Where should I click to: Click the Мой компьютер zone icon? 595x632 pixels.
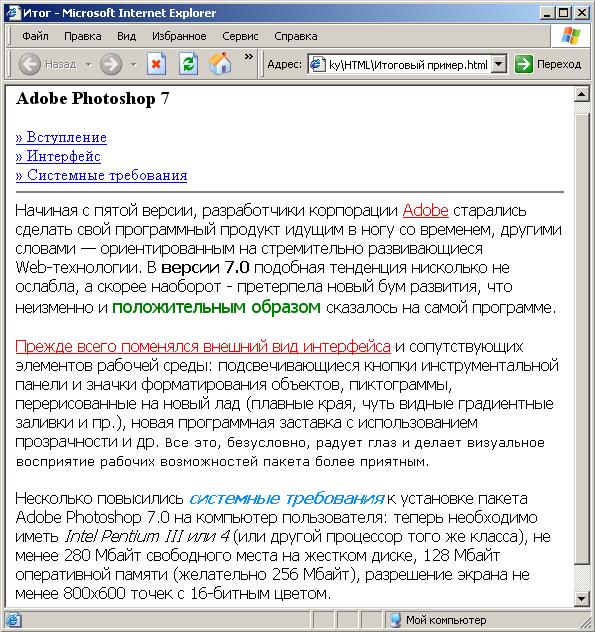click(x=396, y=620)
